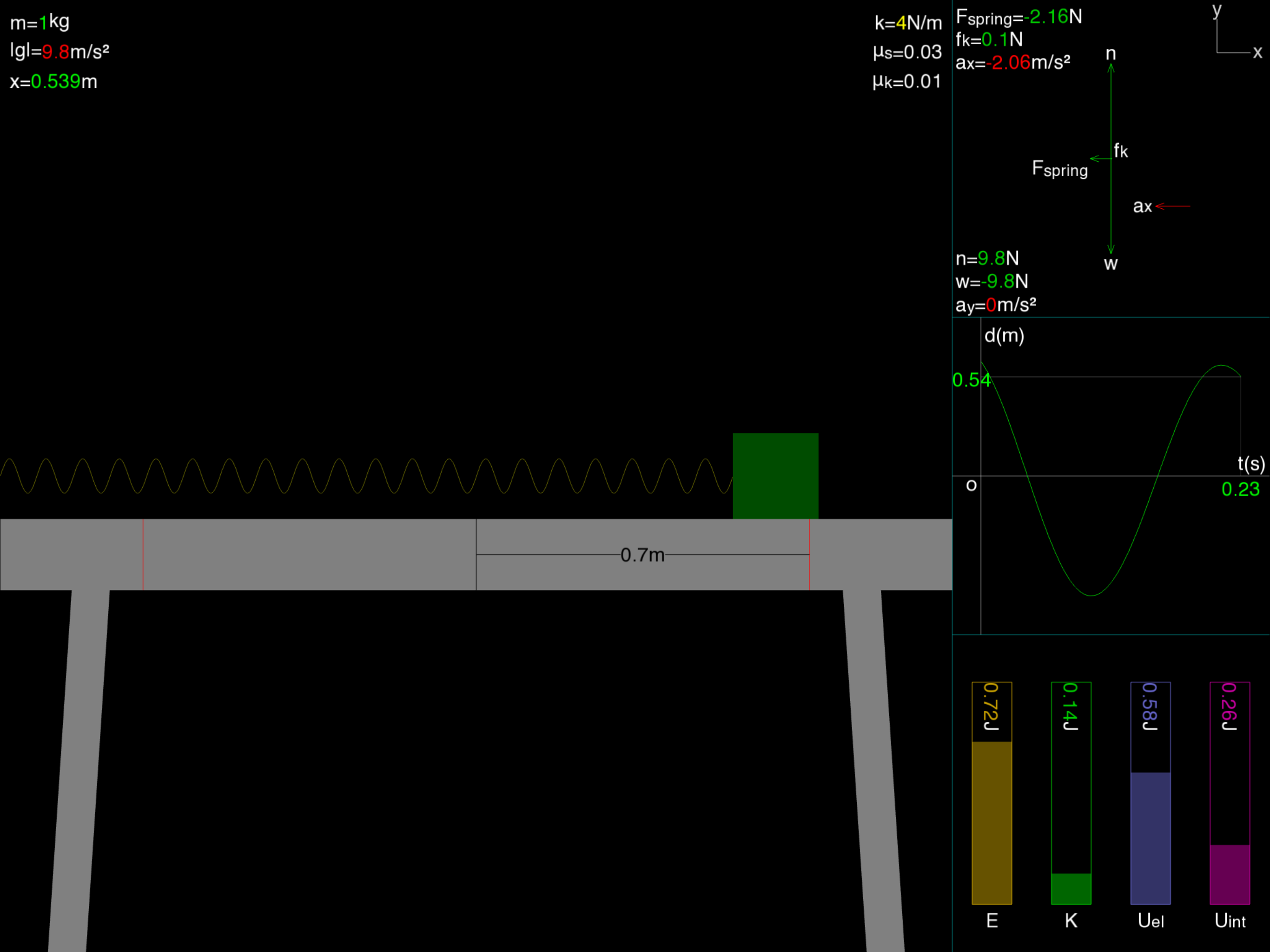Click the coiled spring

tap(366, 476)
